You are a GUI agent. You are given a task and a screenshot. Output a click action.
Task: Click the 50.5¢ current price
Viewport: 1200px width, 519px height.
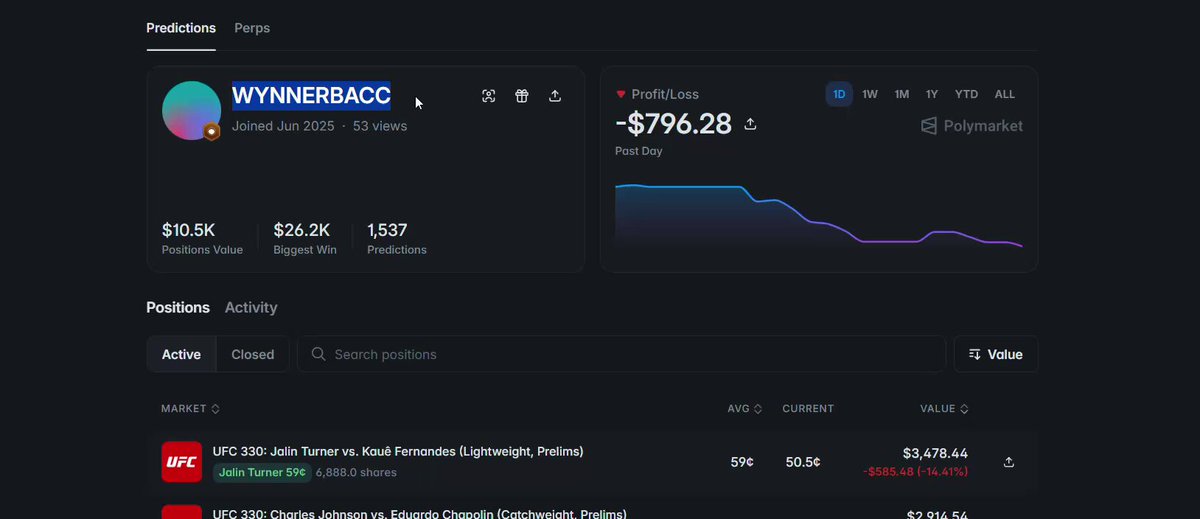tap(802, 462)
